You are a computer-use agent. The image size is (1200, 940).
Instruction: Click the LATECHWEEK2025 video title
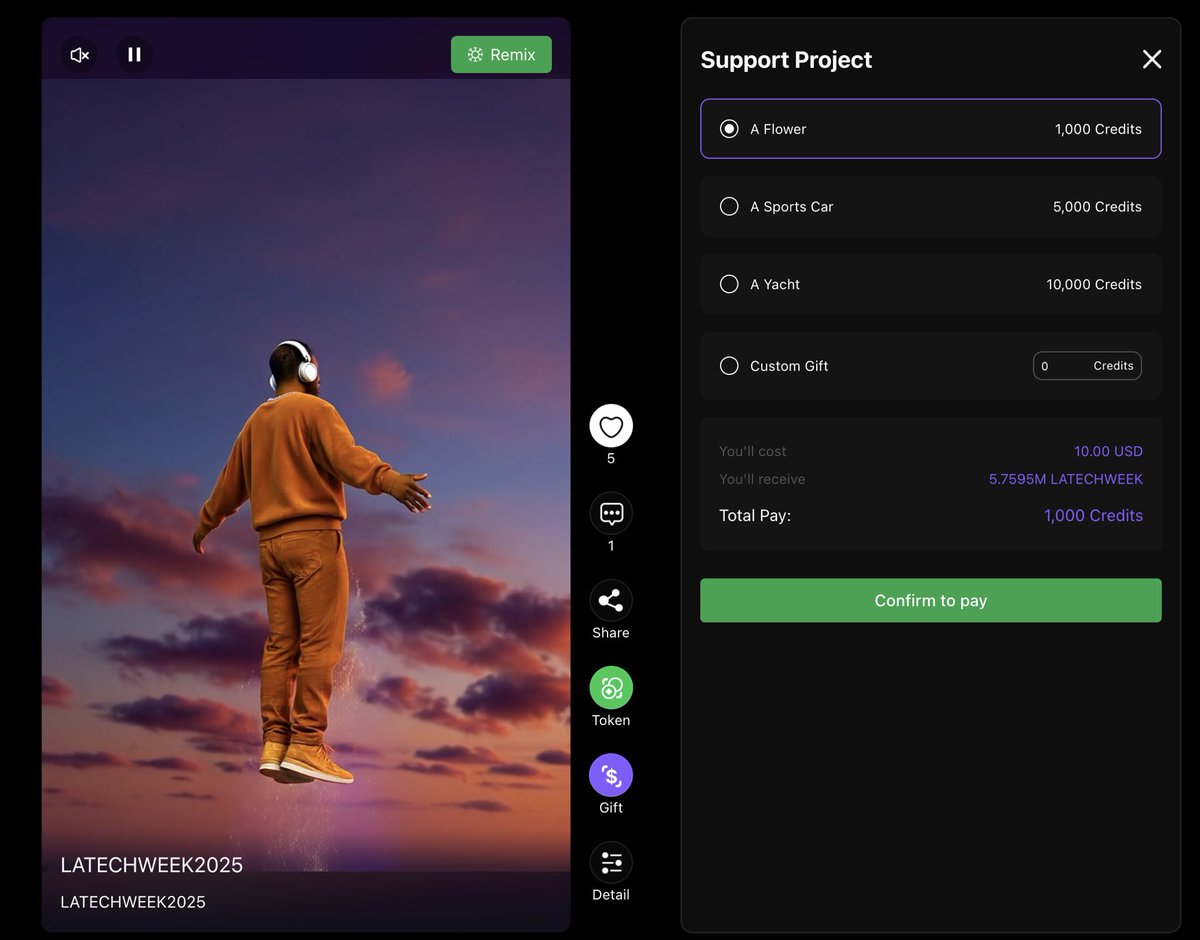tap(151, 864)
